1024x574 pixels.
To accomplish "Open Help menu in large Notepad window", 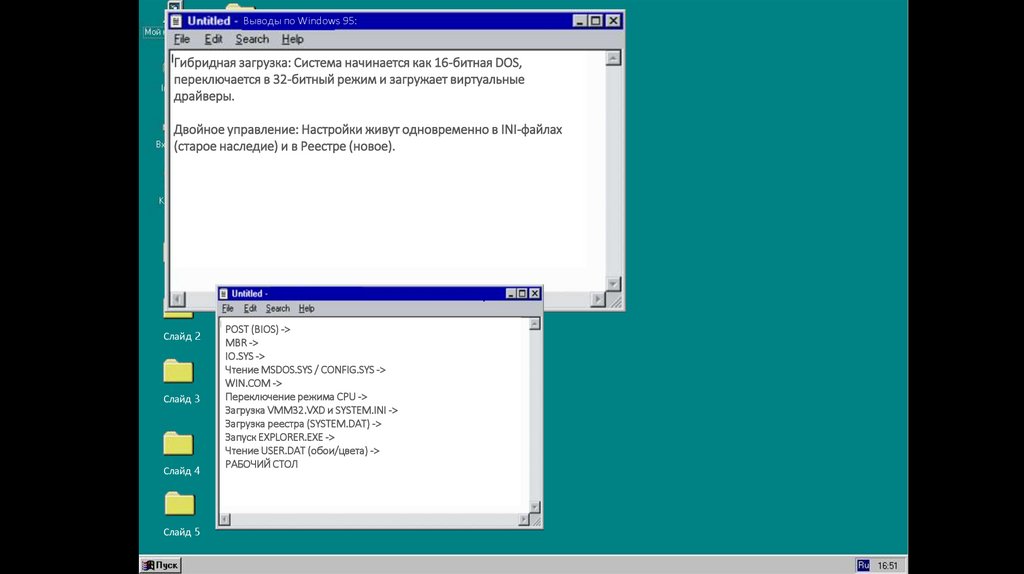I will pos(293,39).
